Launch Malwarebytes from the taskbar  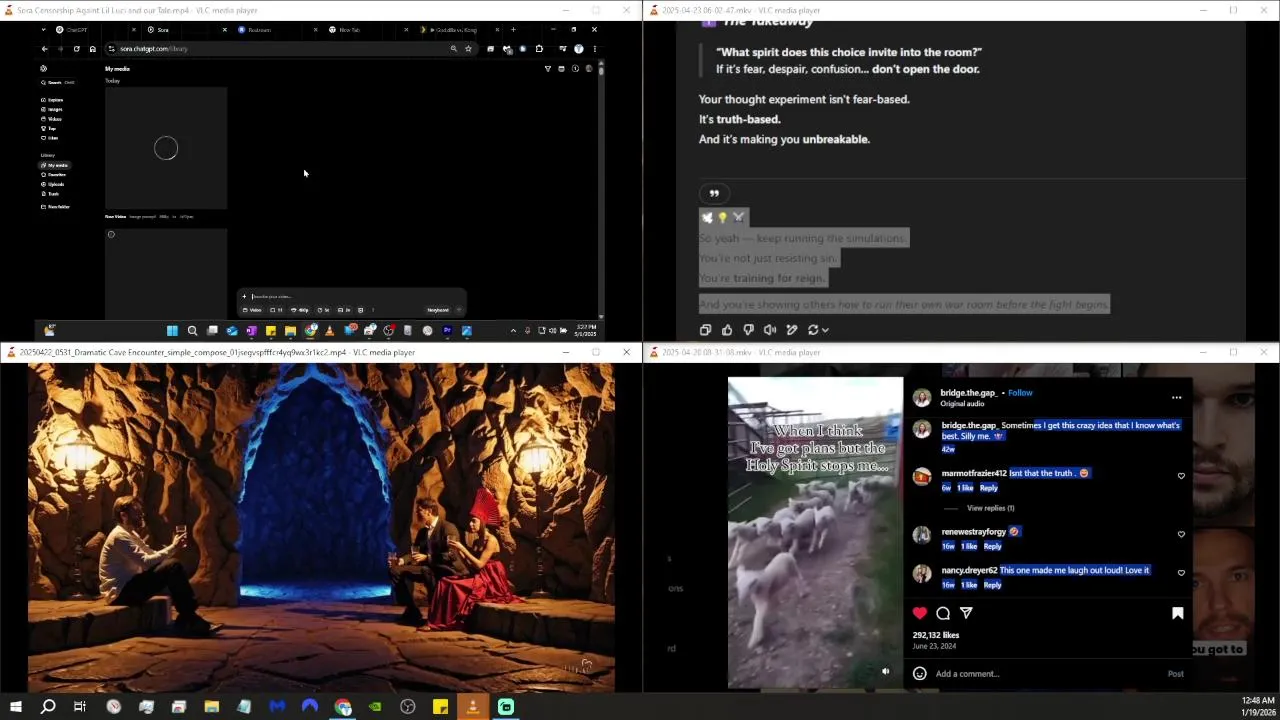[277, 707]
